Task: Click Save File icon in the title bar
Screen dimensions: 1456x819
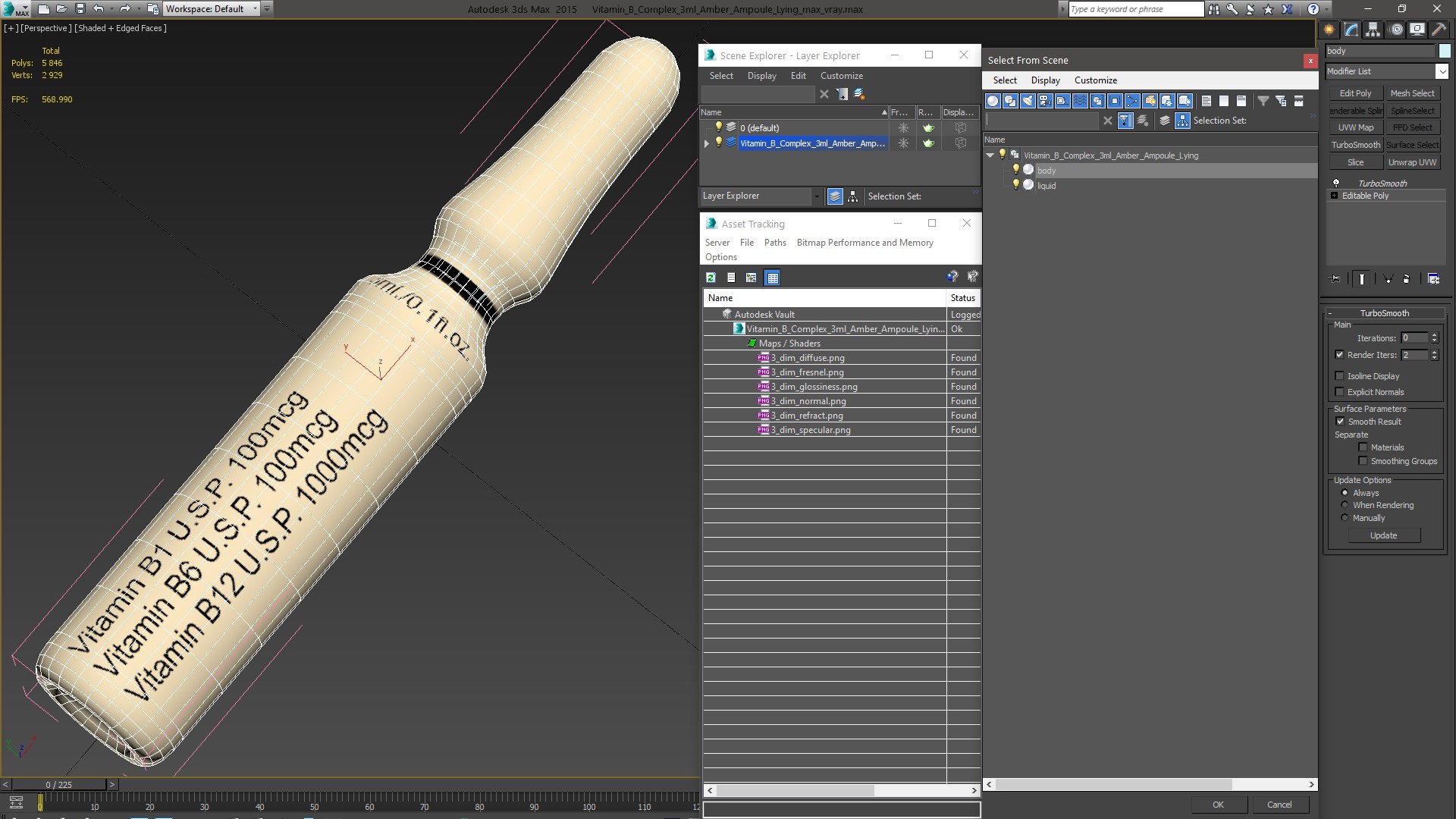Action: (80, 9)
